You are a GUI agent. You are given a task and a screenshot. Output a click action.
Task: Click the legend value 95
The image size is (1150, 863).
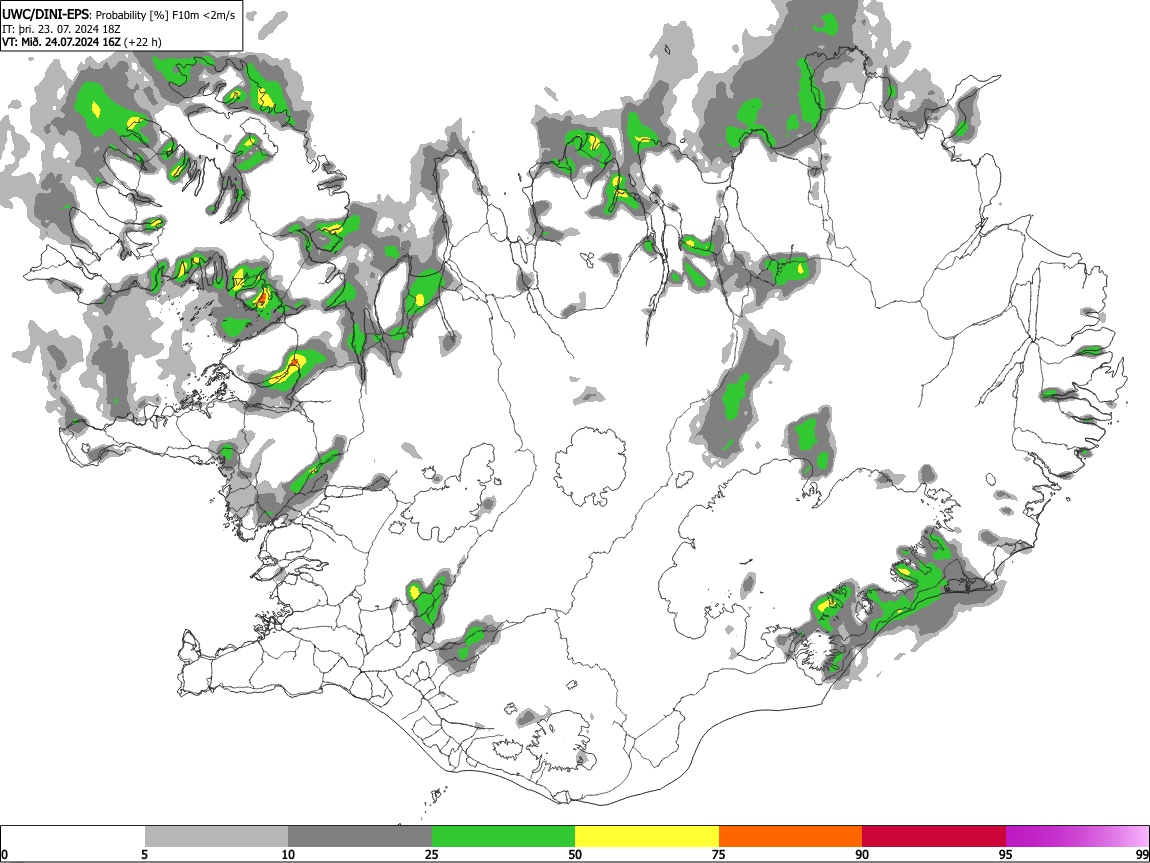click(x=1006, y=854)
